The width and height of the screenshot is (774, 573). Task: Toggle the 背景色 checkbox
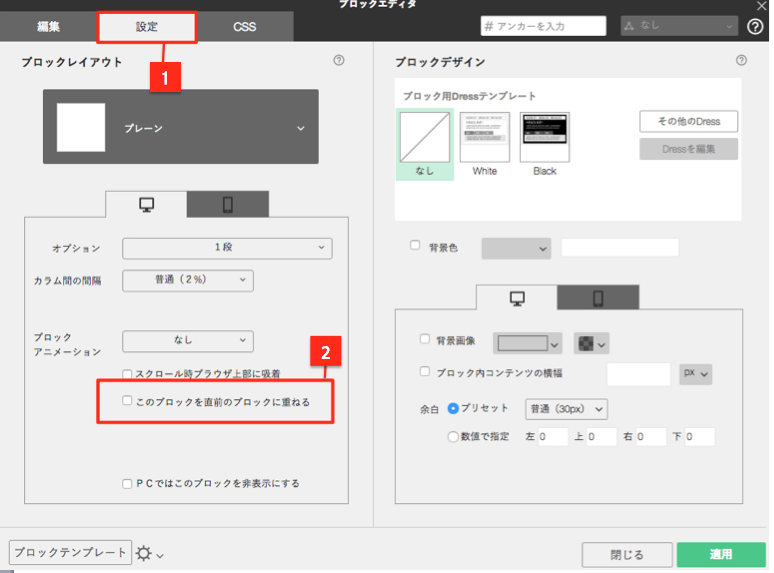coord(415,245)
